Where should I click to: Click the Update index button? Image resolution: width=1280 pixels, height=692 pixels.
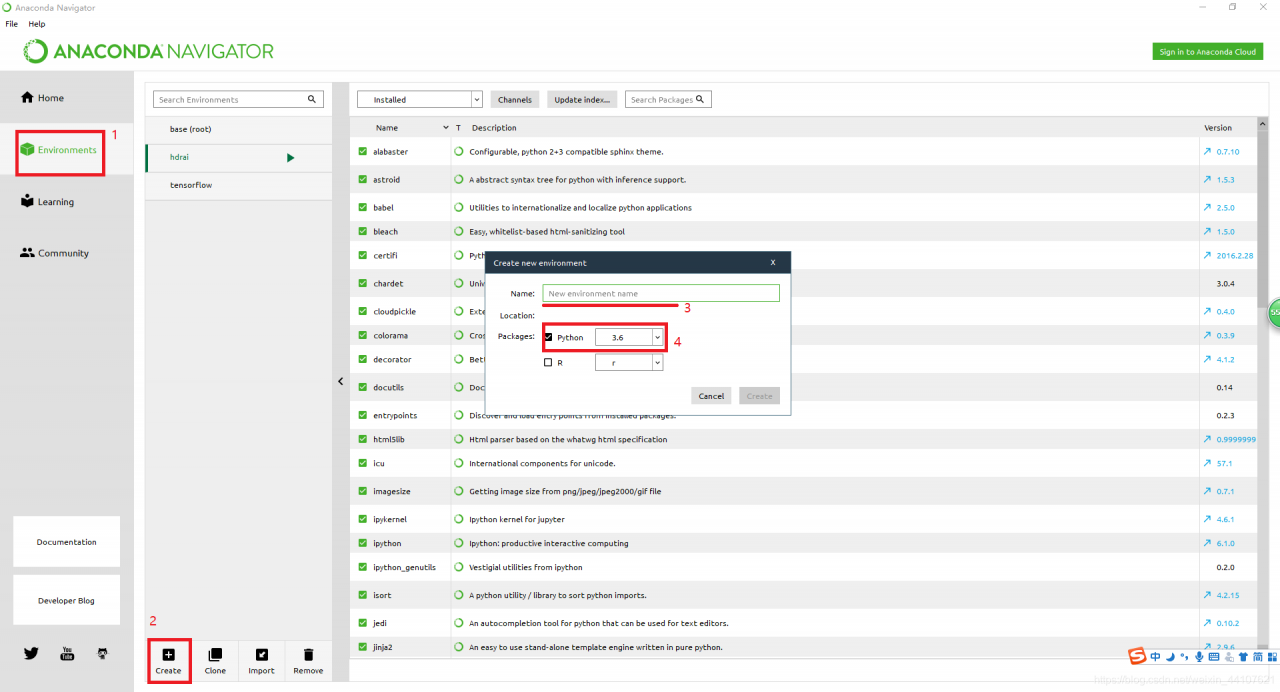pos(582,100)
